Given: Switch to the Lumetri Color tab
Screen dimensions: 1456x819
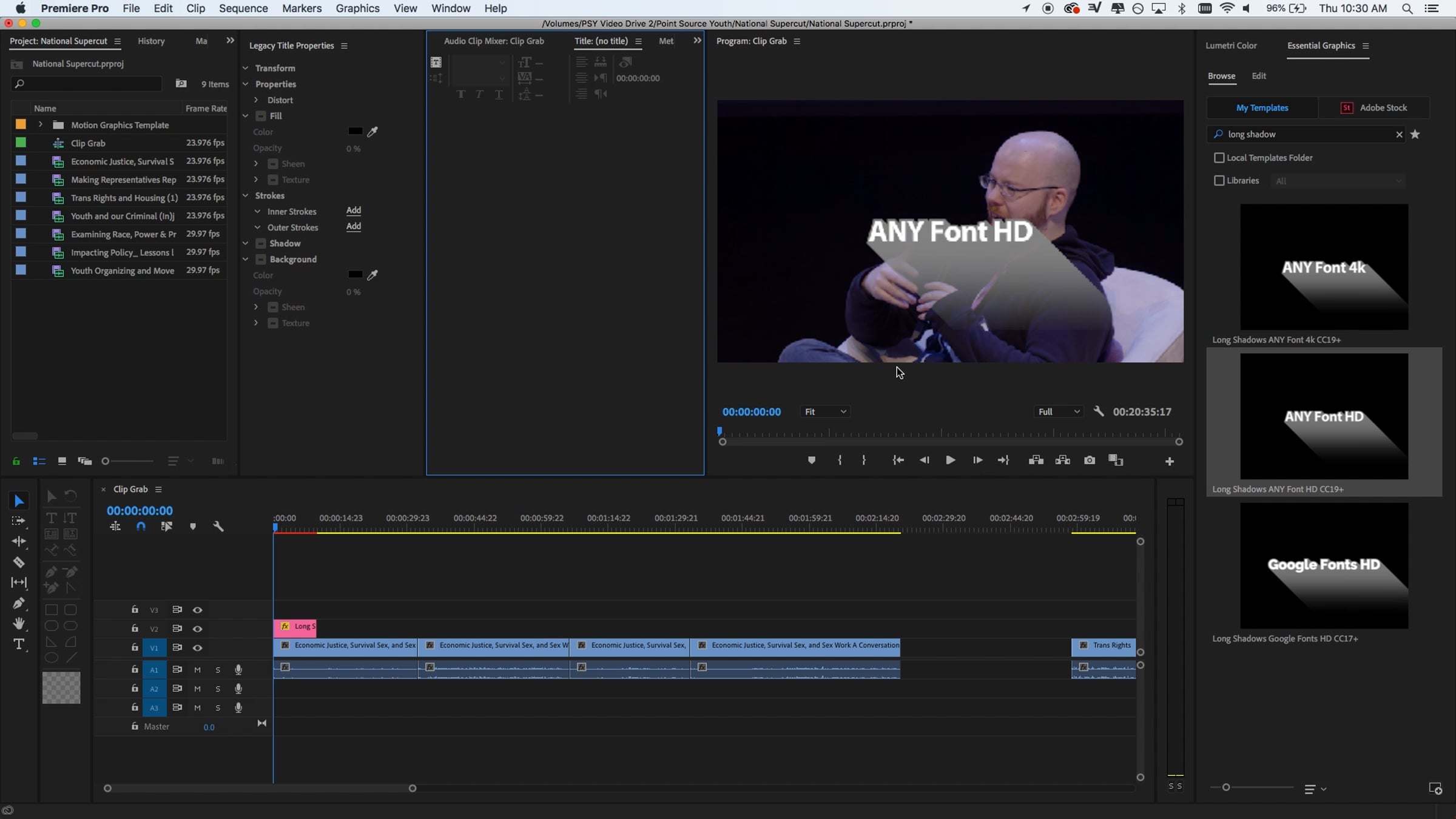Looking at the screenshot, I should point(1230,45).
